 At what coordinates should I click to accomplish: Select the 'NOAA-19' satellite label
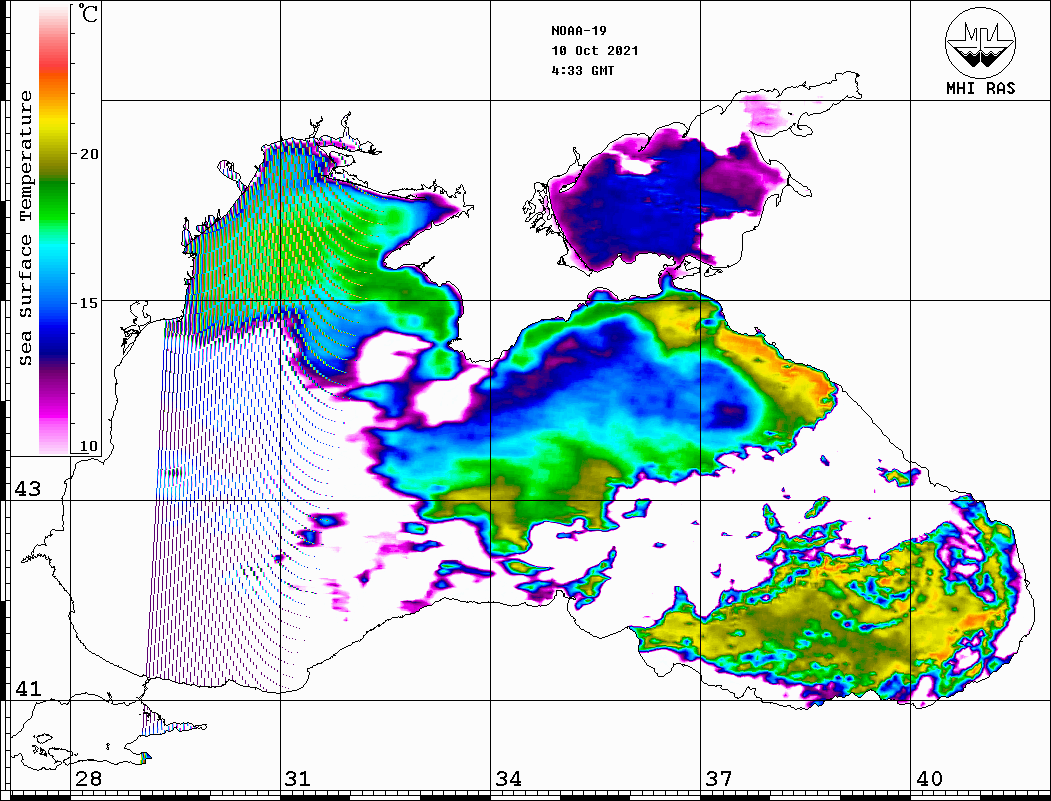coord(579,31)
